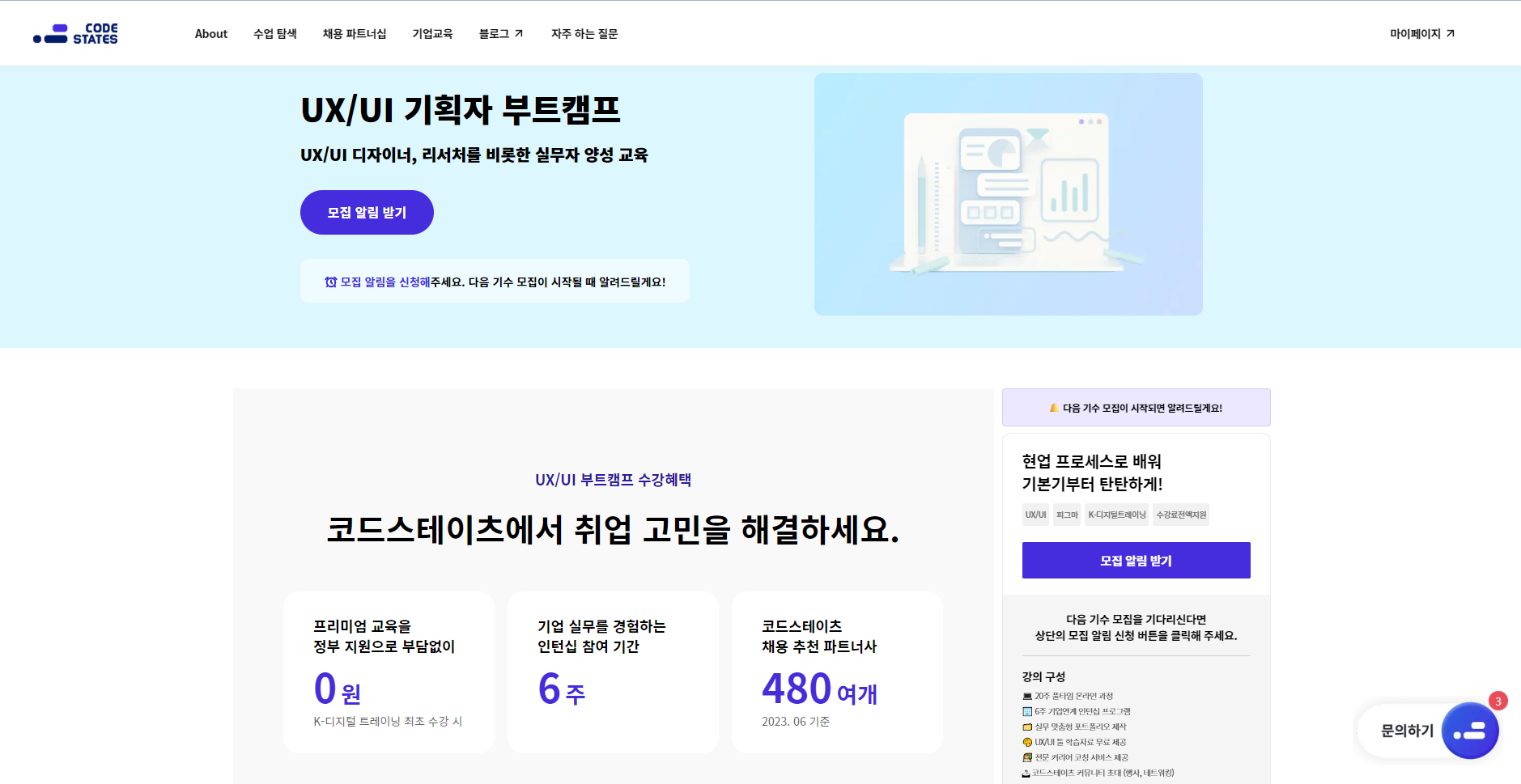
Task: Click 모집 알림을 신청해 highlighted text
Action: 385,282
